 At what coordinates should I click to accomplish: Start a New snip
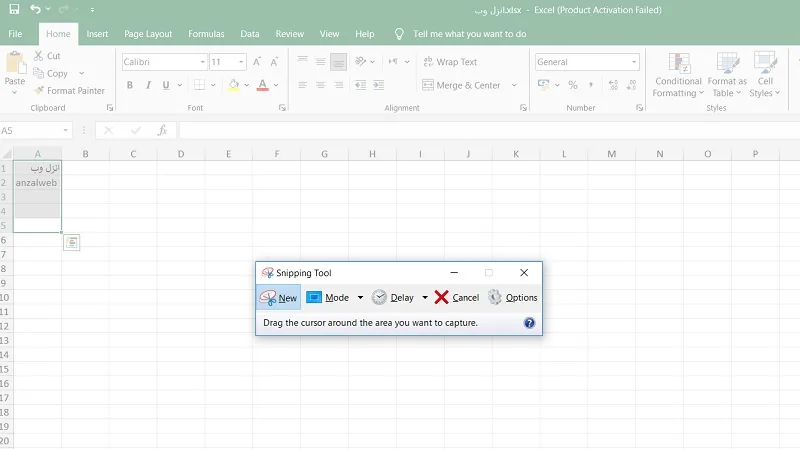(x=278, y=297)
